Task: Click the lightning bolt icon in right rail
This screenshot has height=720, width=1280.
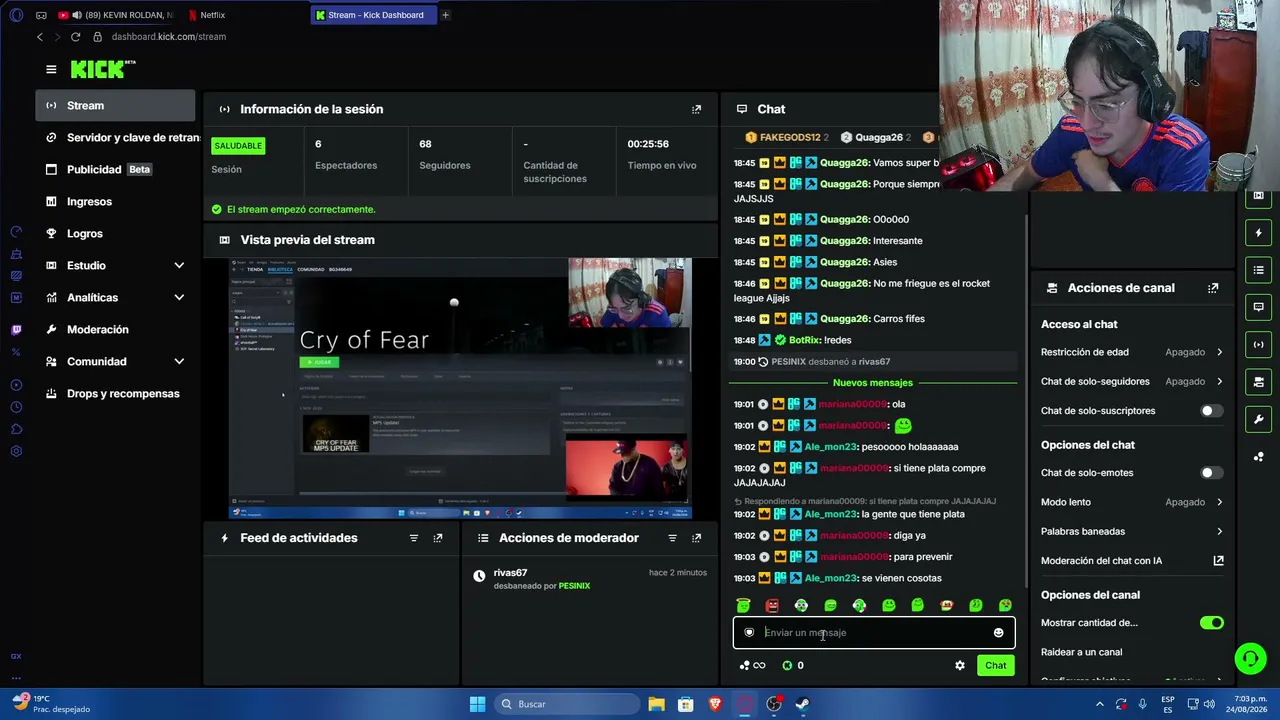Action: click(1259, 233)
